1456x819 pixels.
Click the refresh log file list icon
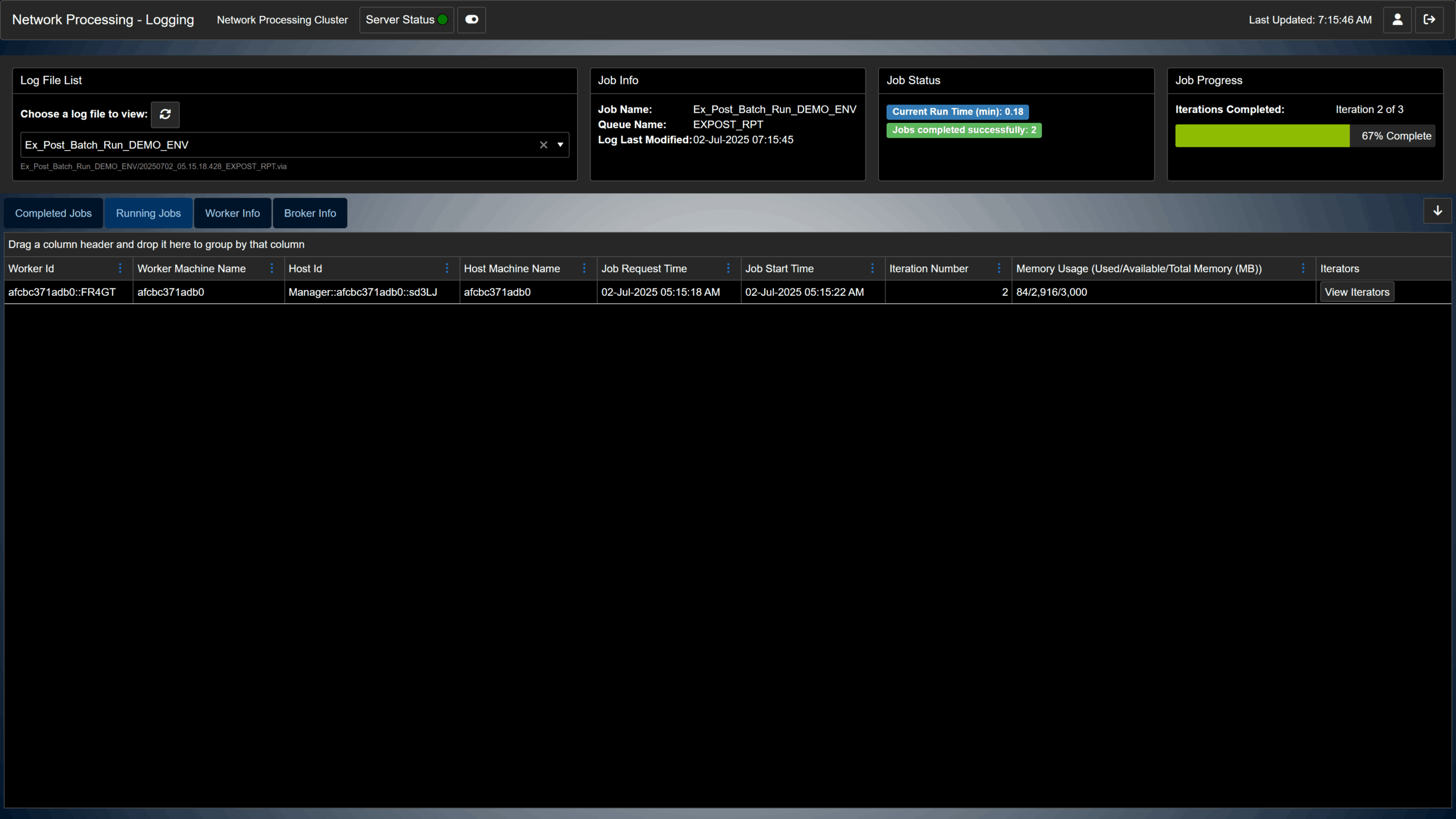tap(165, 114)
